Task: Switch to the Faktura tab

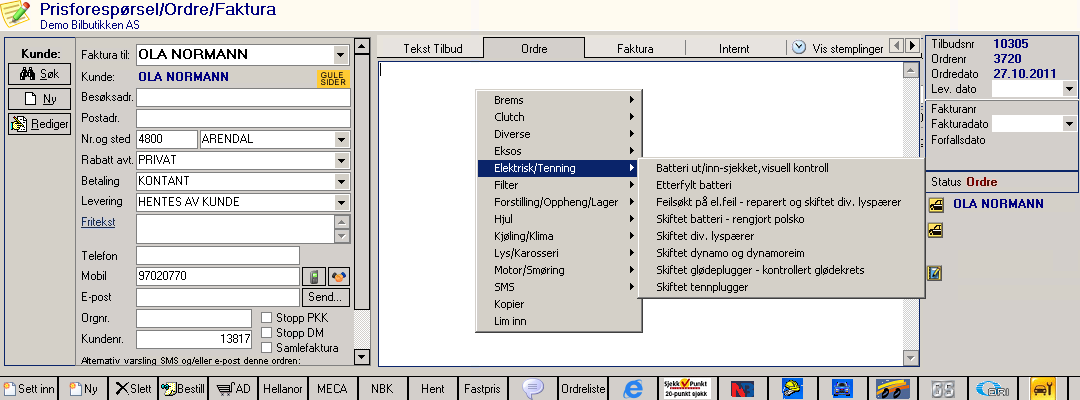Action: point(635,49)
